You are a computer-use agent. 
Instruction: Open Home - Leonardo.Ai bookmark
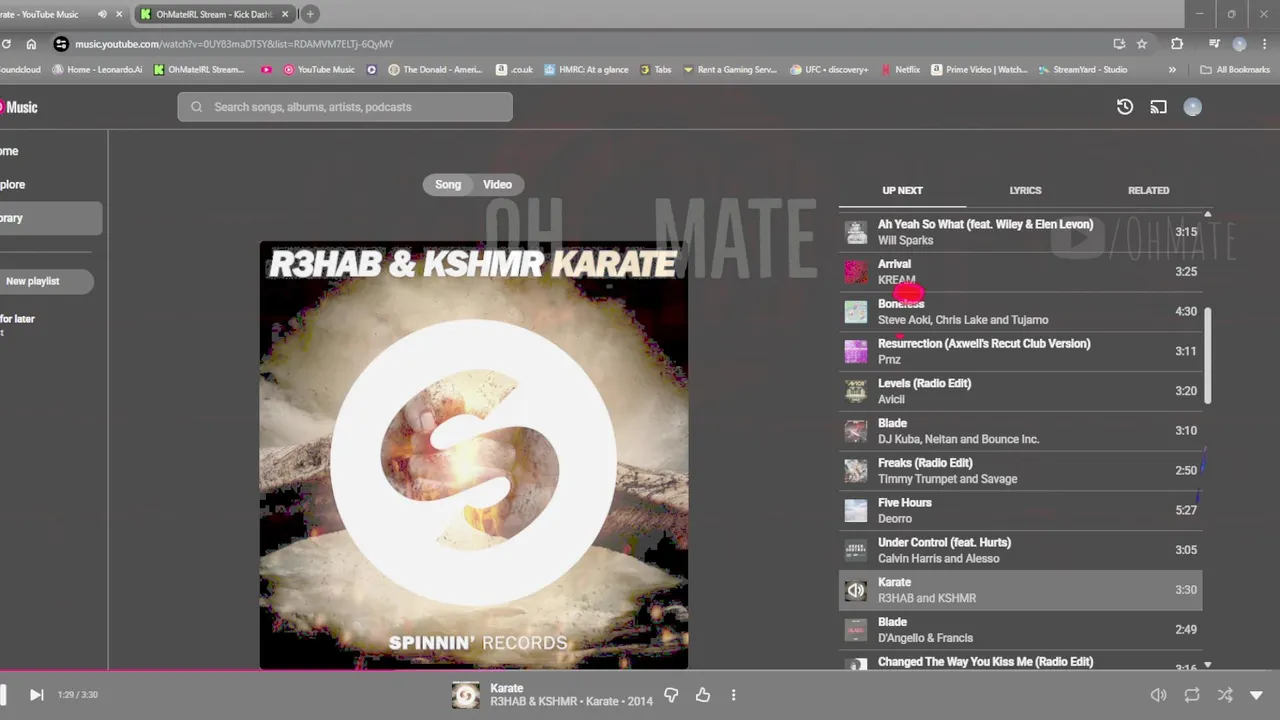96,70
